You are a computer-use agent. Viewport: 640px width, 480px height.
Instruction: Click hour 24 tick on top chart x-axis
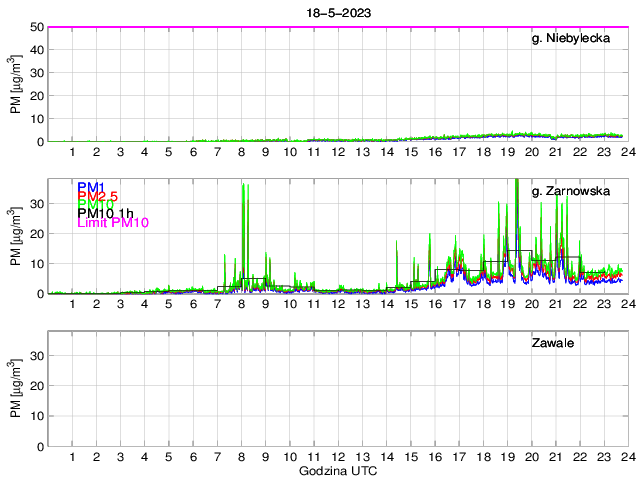coord(627,151)
